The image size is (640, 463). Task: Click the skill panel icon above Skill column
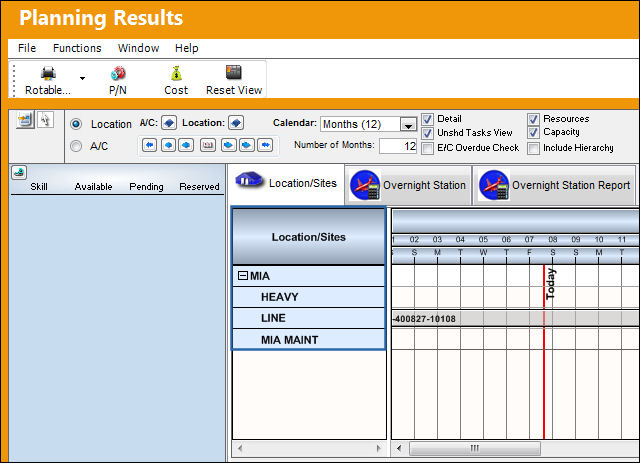pos(19,173)
